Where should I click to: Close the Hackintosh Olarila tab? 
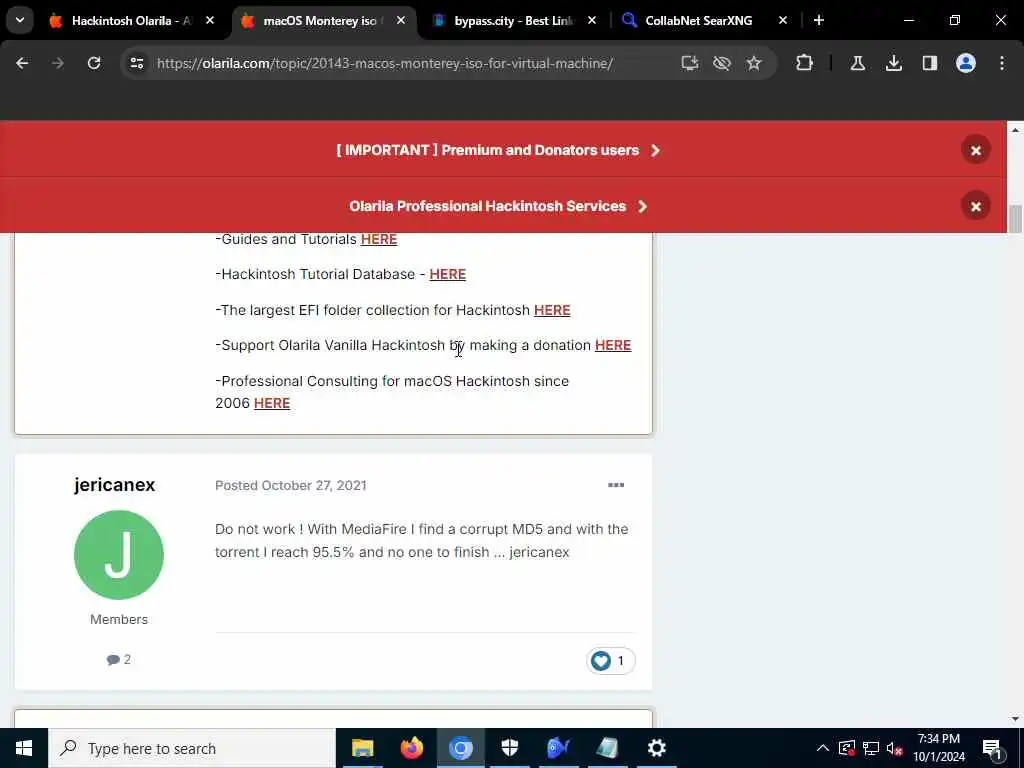coord(210,20)
